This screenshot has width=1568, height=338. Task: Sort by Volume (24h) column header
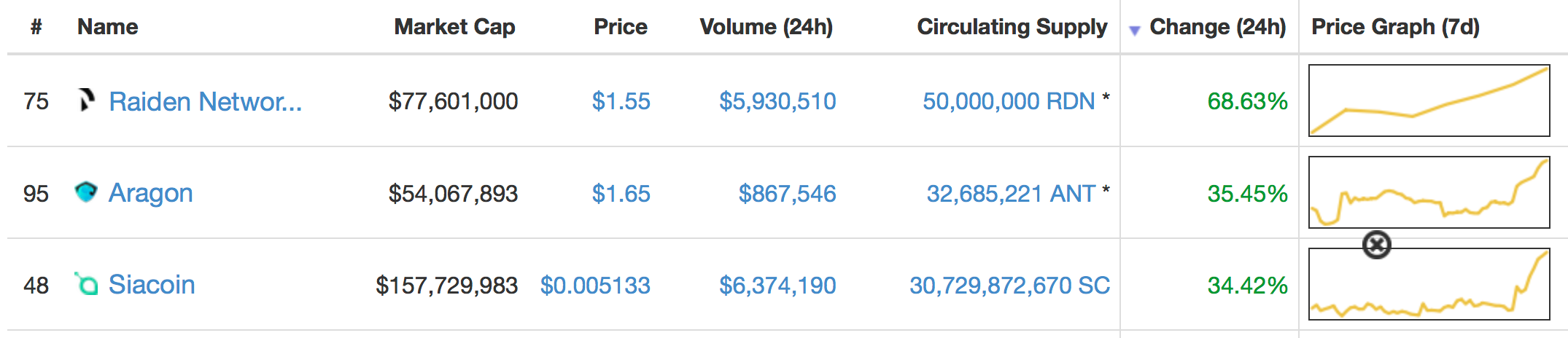(x=766, y=27)
